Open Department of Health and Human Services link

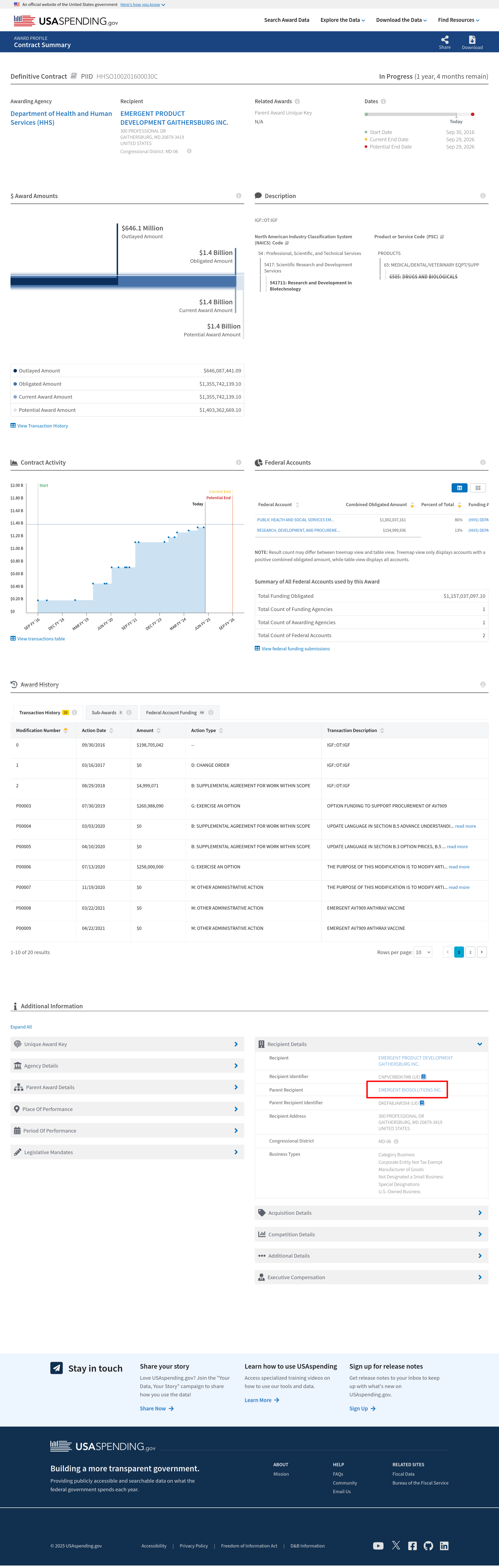pos(61,118)
